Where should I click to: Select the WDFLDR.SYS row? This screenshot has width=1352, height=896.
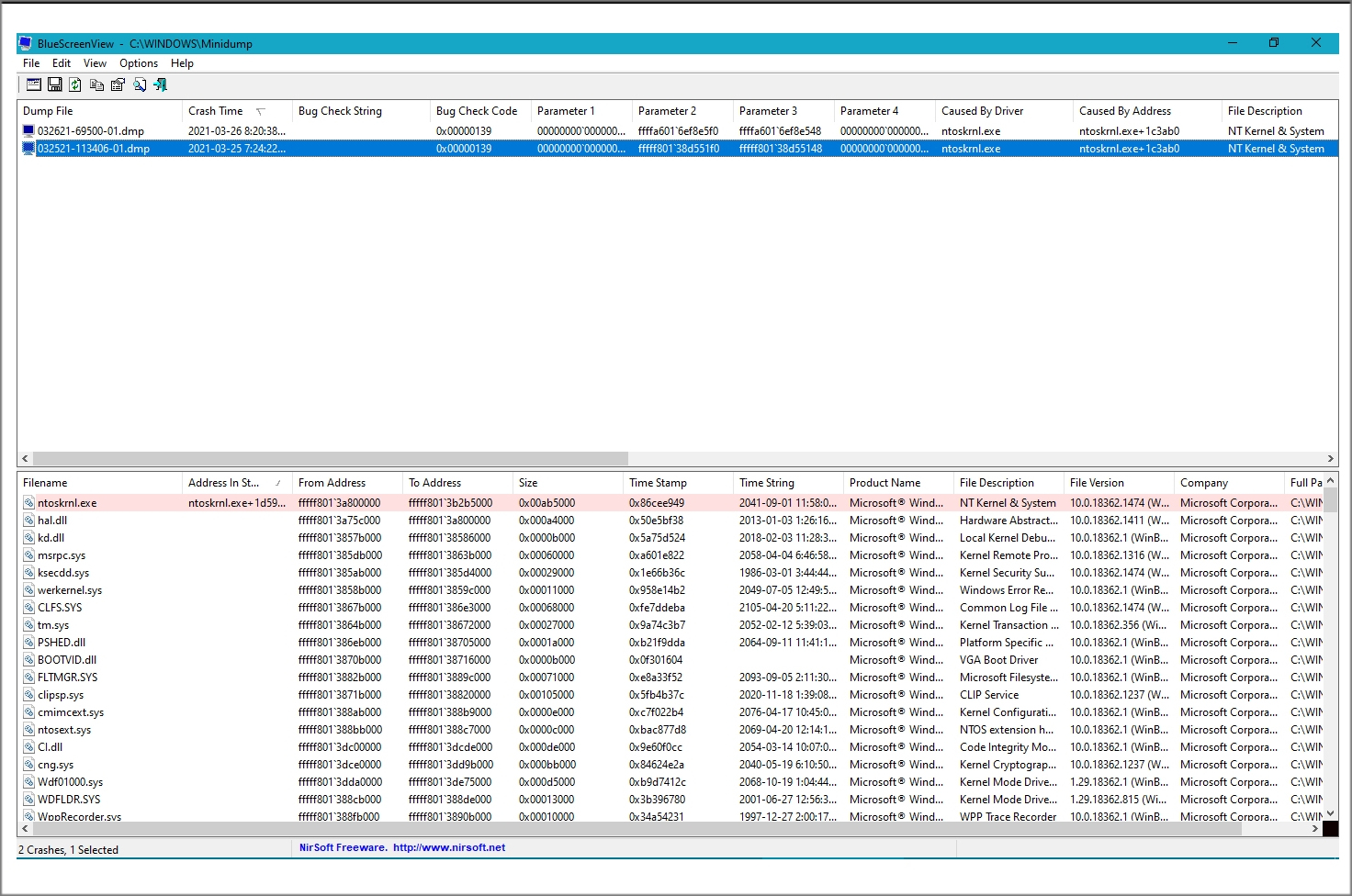pyautogui.click(x=670, y=800)
